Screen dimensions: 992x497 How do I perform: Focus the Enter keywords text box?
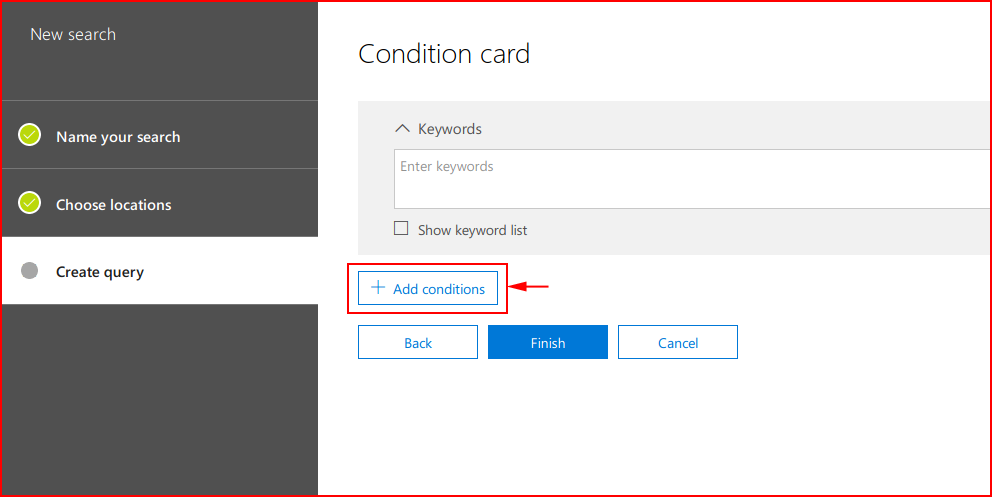tap(691, 179)
